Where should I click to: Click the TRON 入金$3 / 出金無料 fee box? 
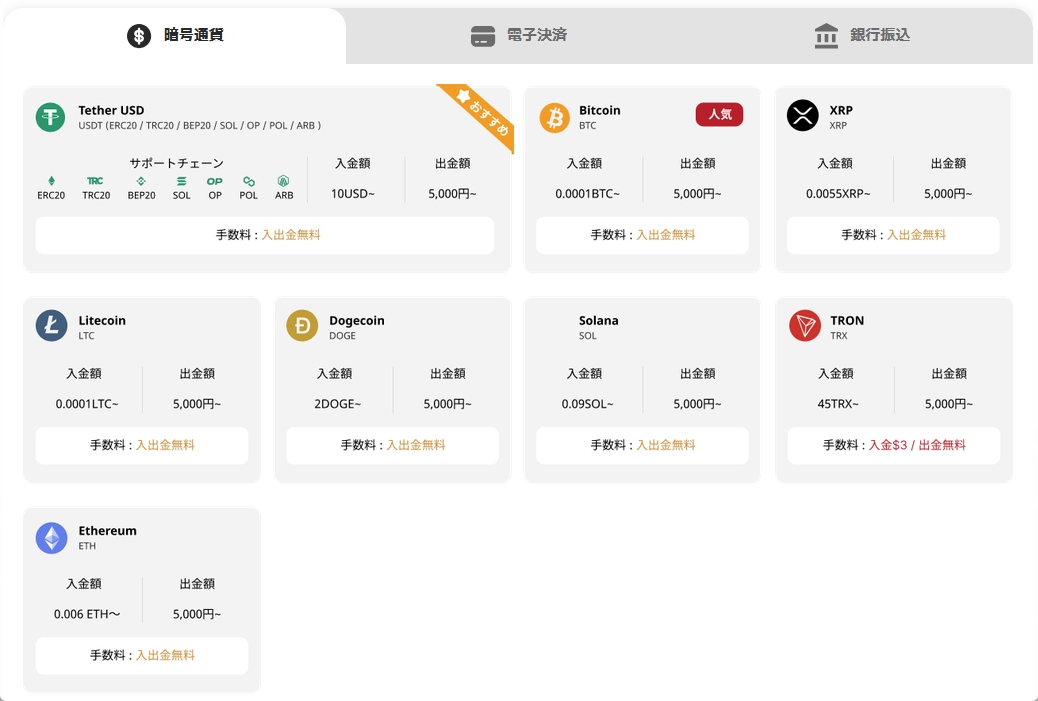(894, 445)
